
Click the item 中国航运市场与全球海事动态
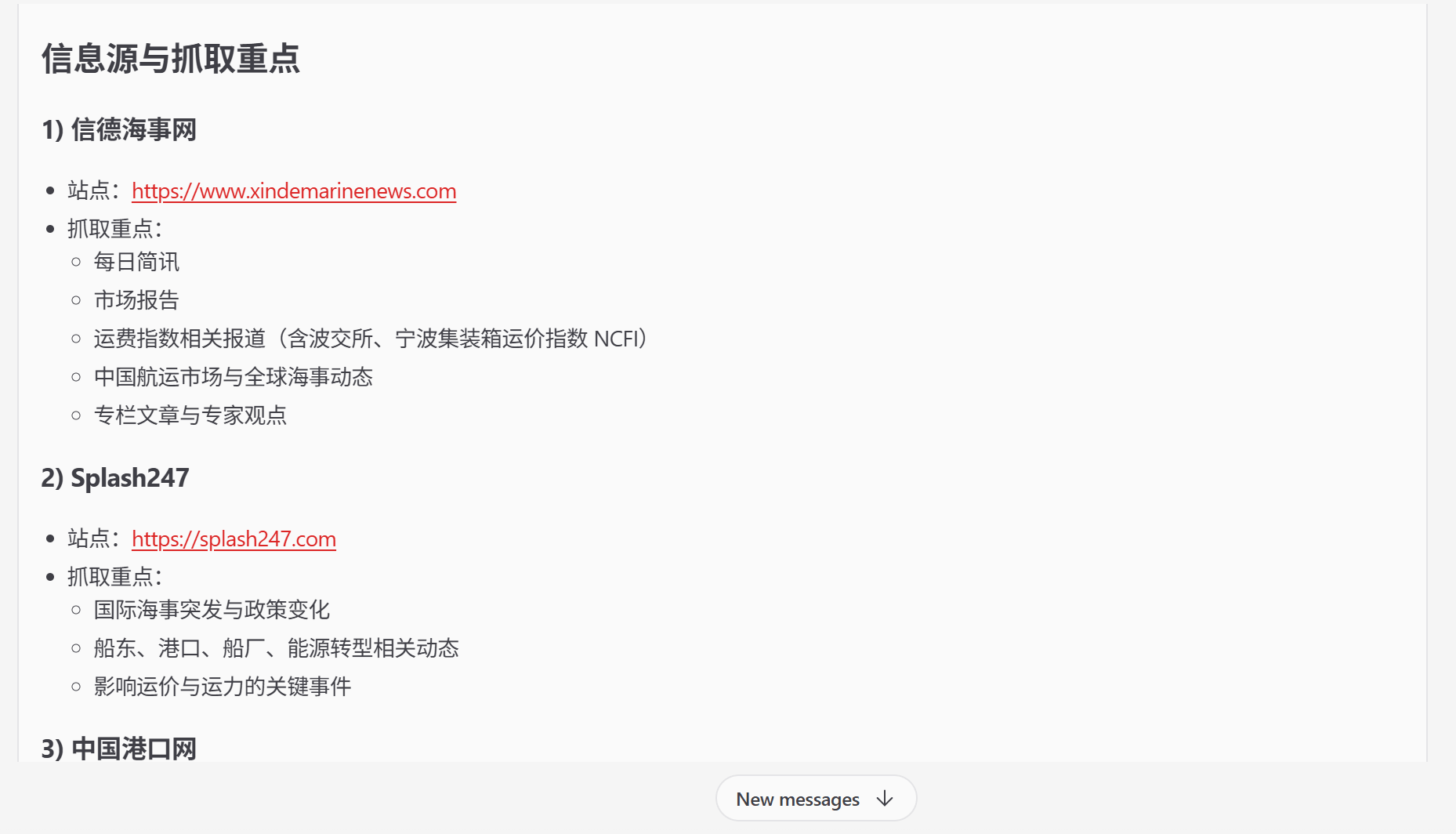pos(234,376)
